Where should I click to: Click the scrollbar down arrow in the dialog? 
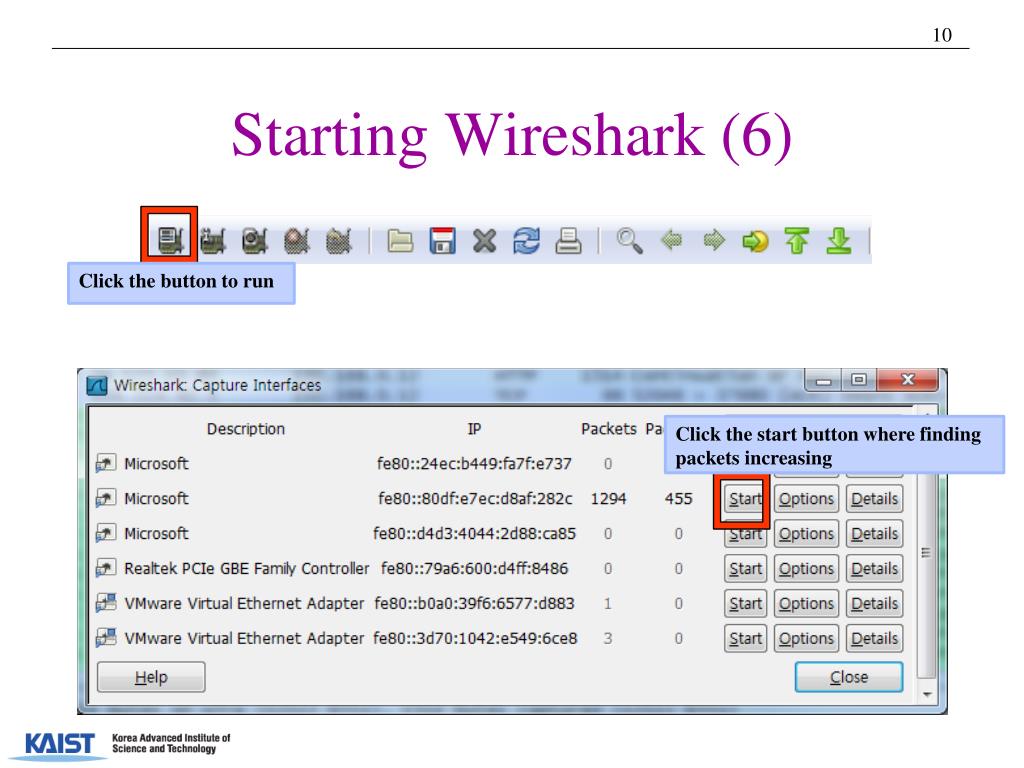927,694
